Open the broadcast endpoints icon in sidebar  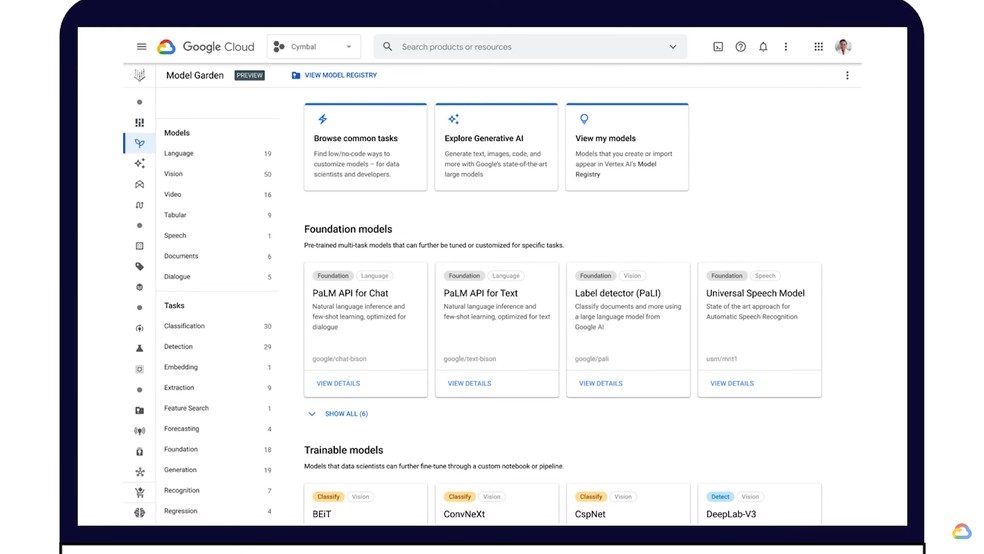(139, 431)
